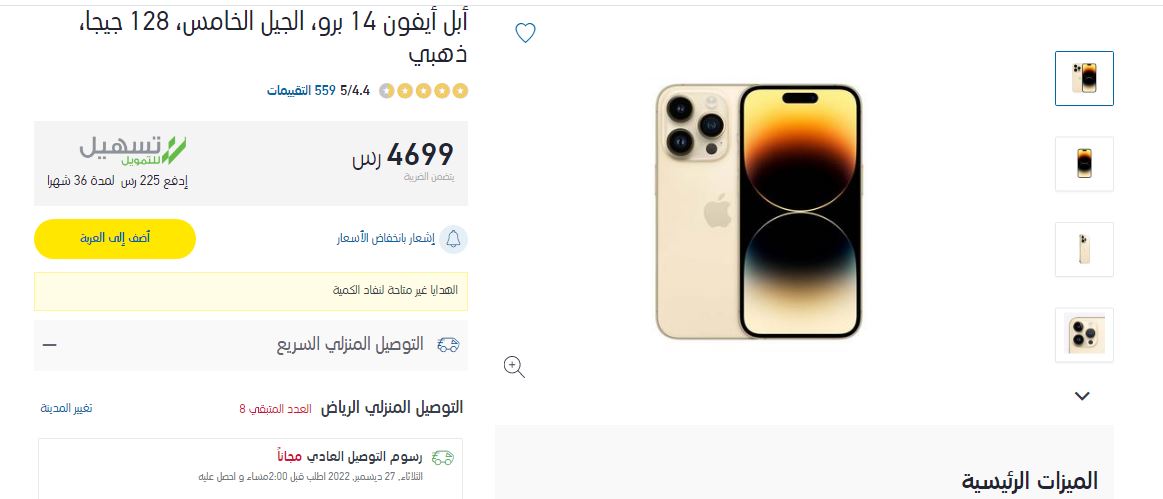Screen dimensions: 1163x499
Task: Click the standard delivery fee truck icon
Action: (443, 457)
